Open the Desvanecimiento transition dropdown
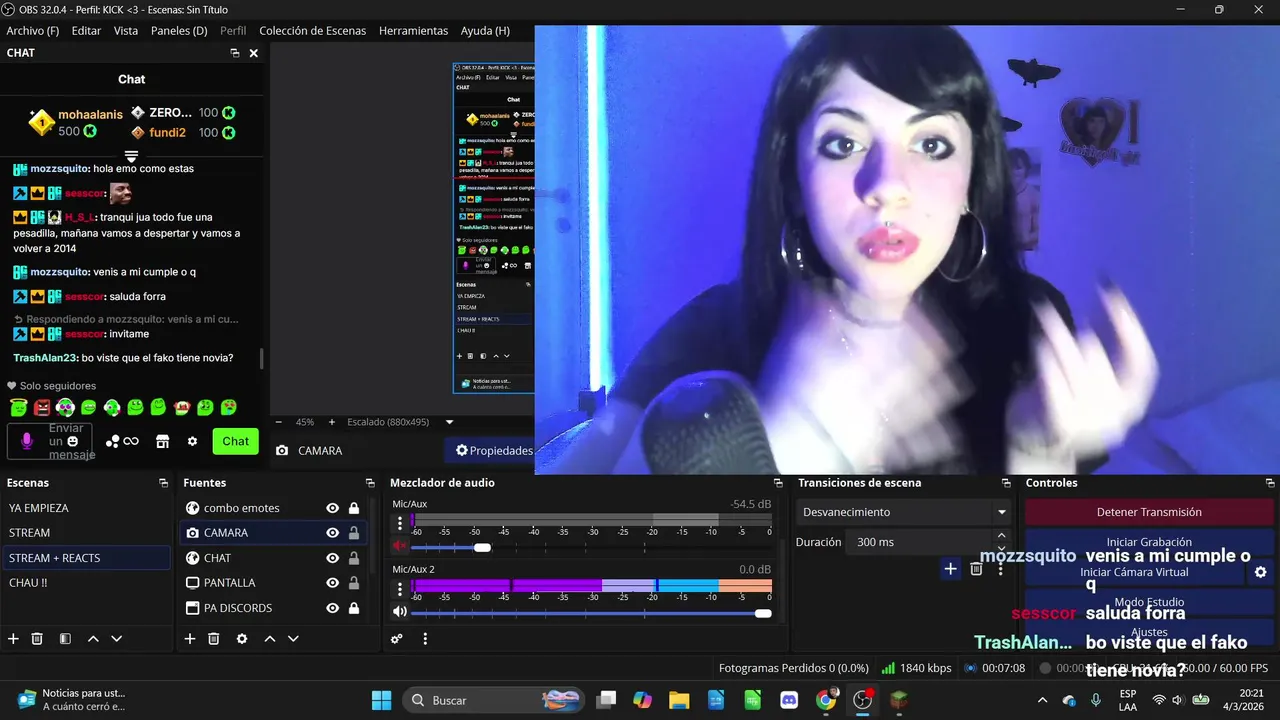1280x720 pixels. (903, 512)
